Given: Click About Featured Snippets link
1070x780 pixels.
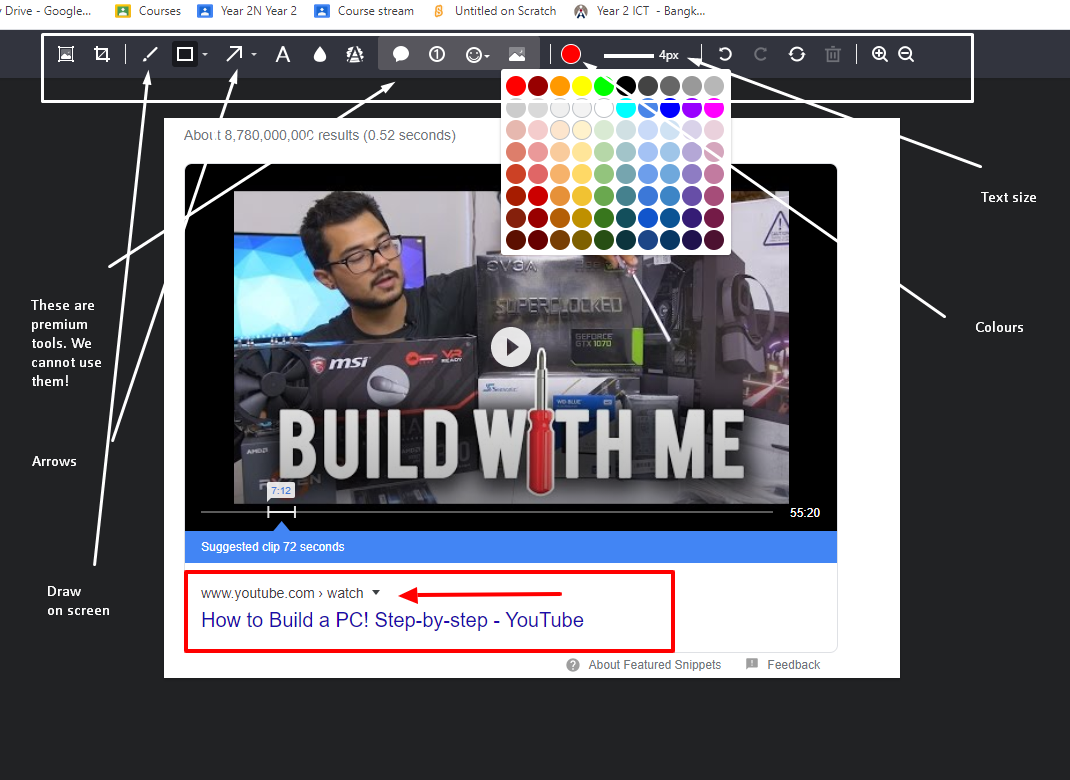Looking at the screenshot, I should point(654,665).
